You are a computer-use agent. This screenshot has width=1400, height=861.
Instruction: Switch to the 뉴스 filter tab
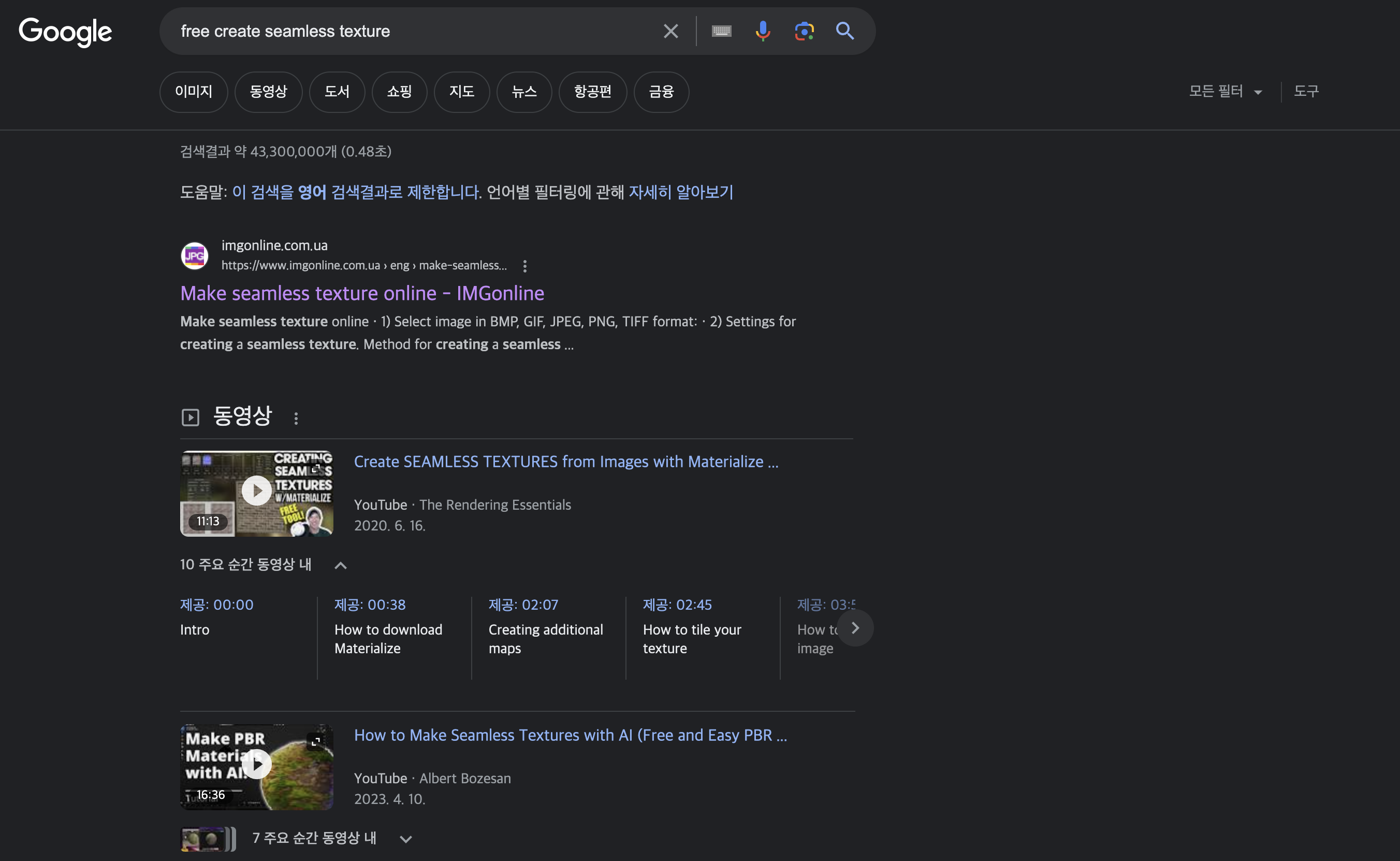523,92
